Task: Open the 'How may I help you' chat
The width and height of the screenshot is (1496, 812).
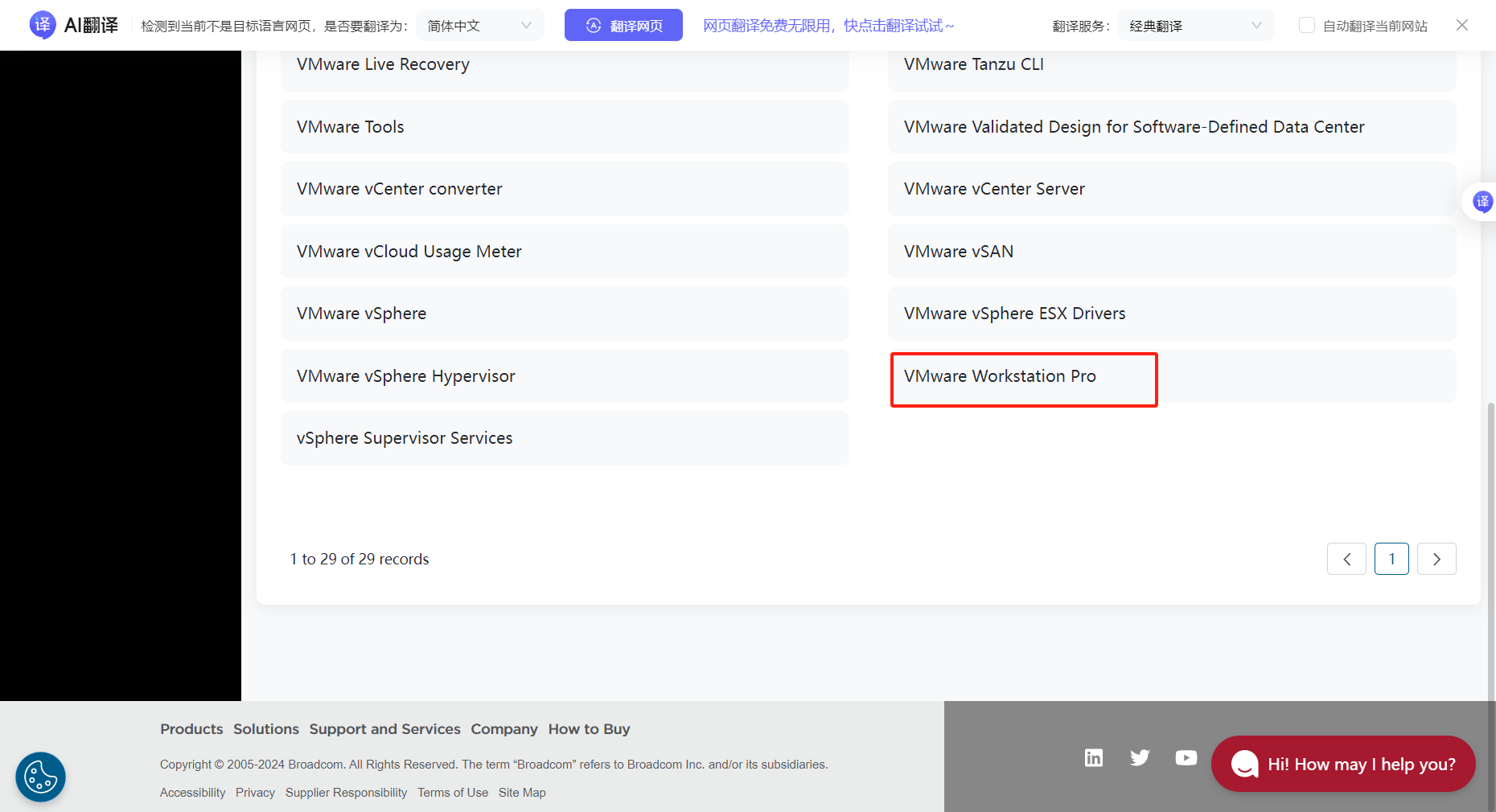Action: (x=1343, y=764)
